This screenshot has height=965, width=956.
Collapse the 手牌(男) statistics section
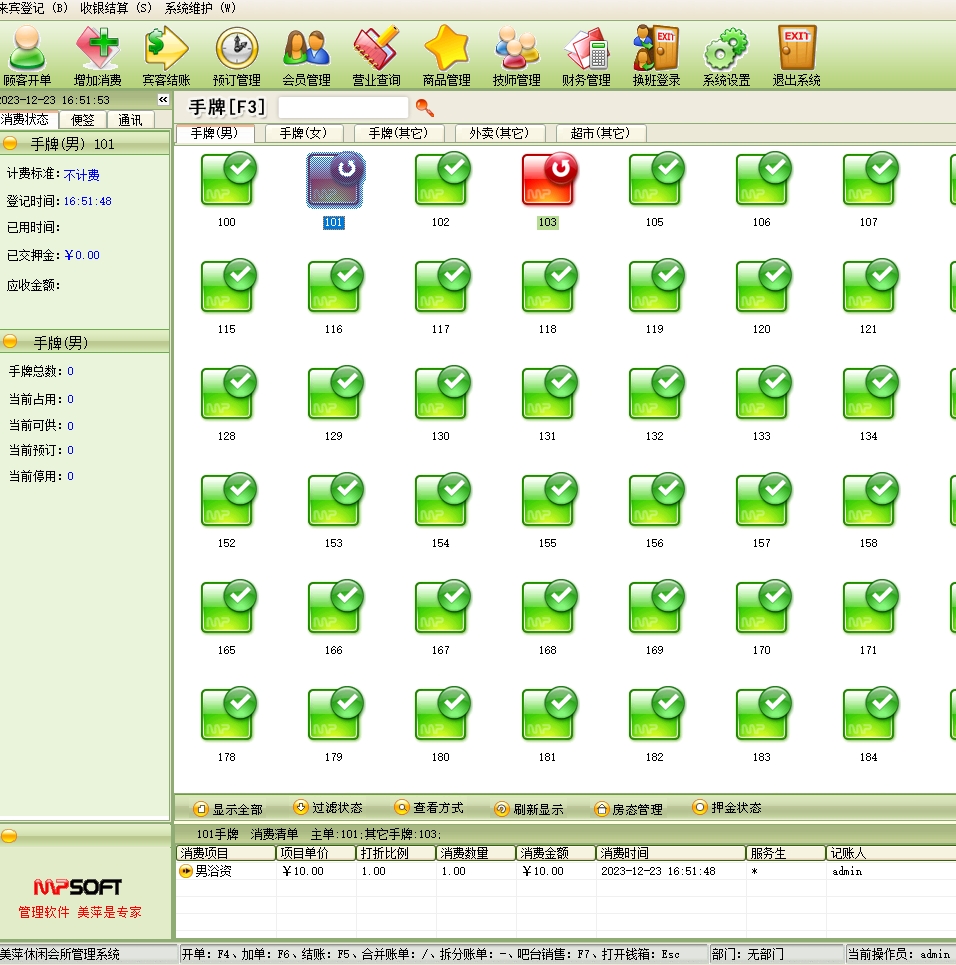[10, 343]
